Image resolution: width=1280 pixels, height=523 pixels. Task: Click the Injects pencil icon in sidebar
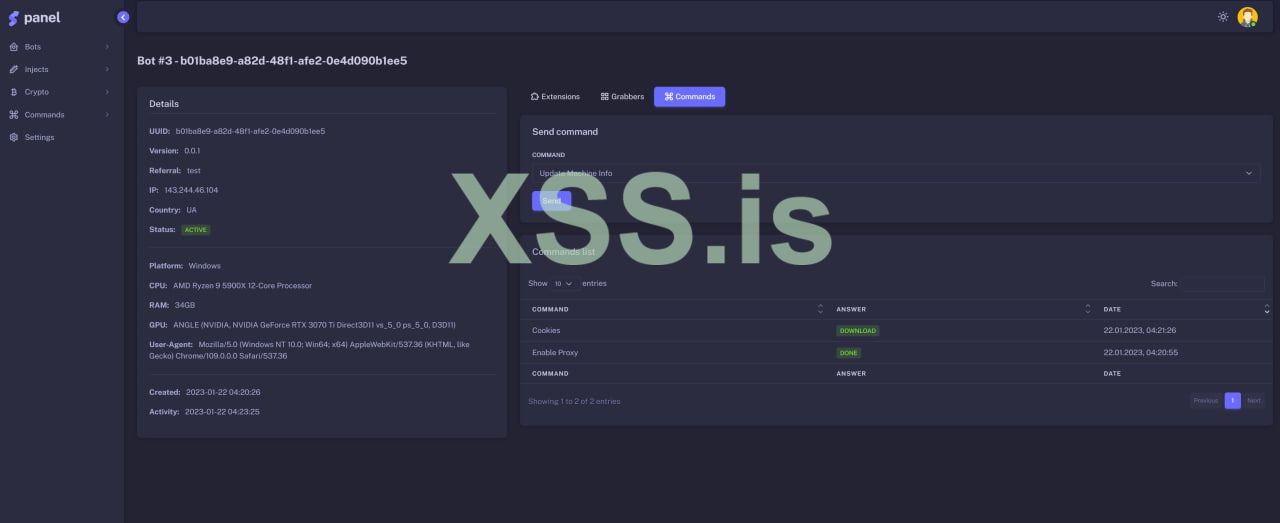(x=14, y=69)
